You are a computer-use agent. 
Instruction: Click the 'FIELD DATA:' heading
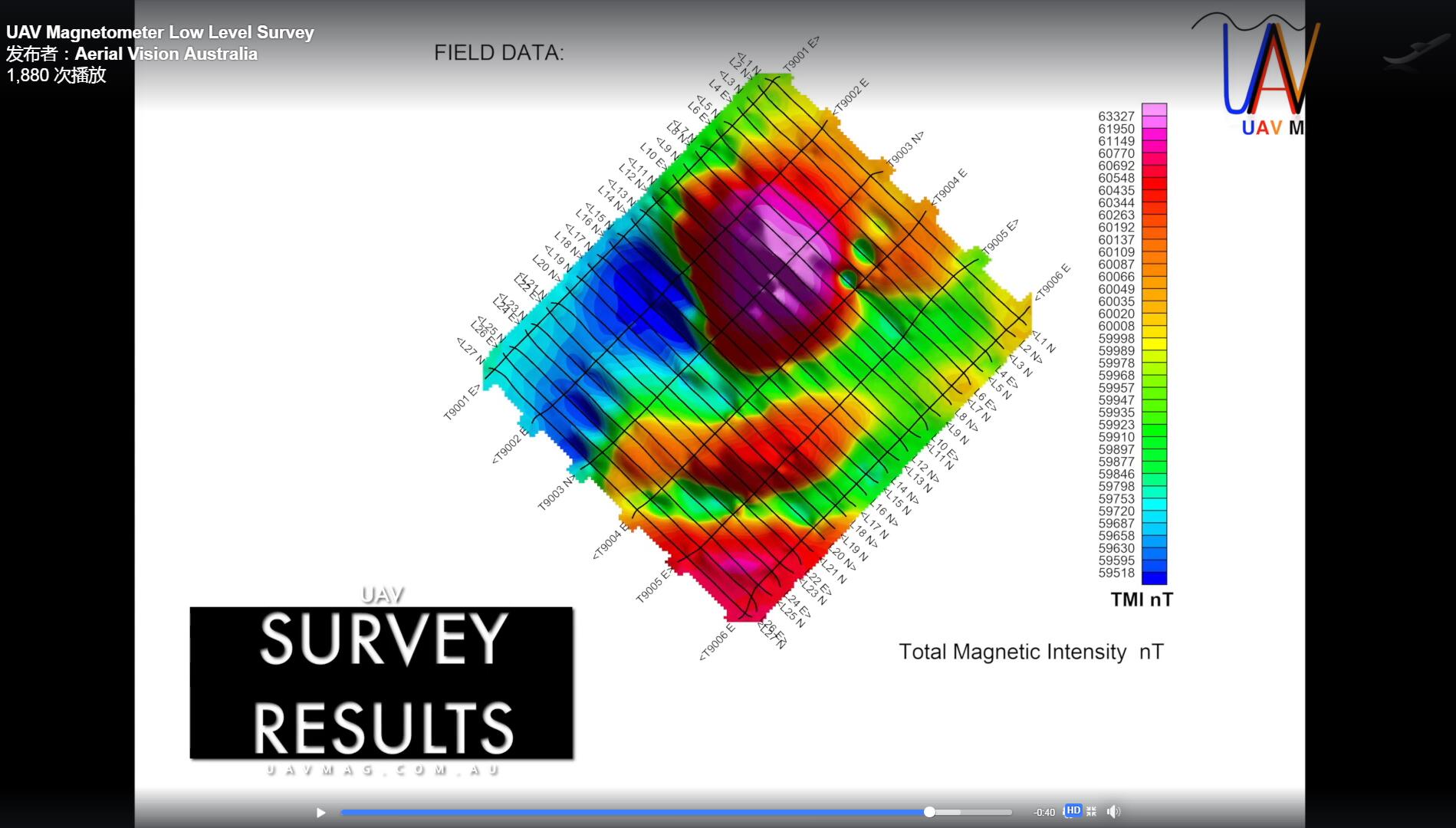[x=498, y=53]
